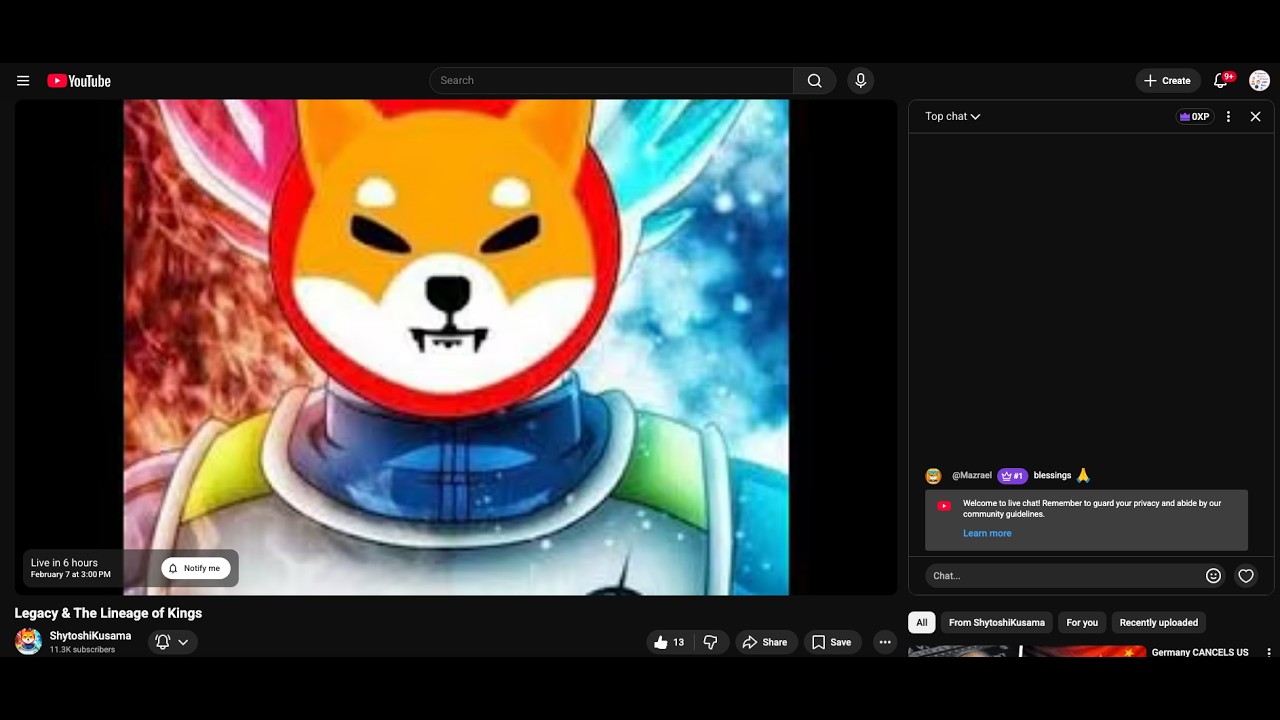1280x720 pixels.
Task: Click the #1 crown badge in chat
Action: point(1012,476)
